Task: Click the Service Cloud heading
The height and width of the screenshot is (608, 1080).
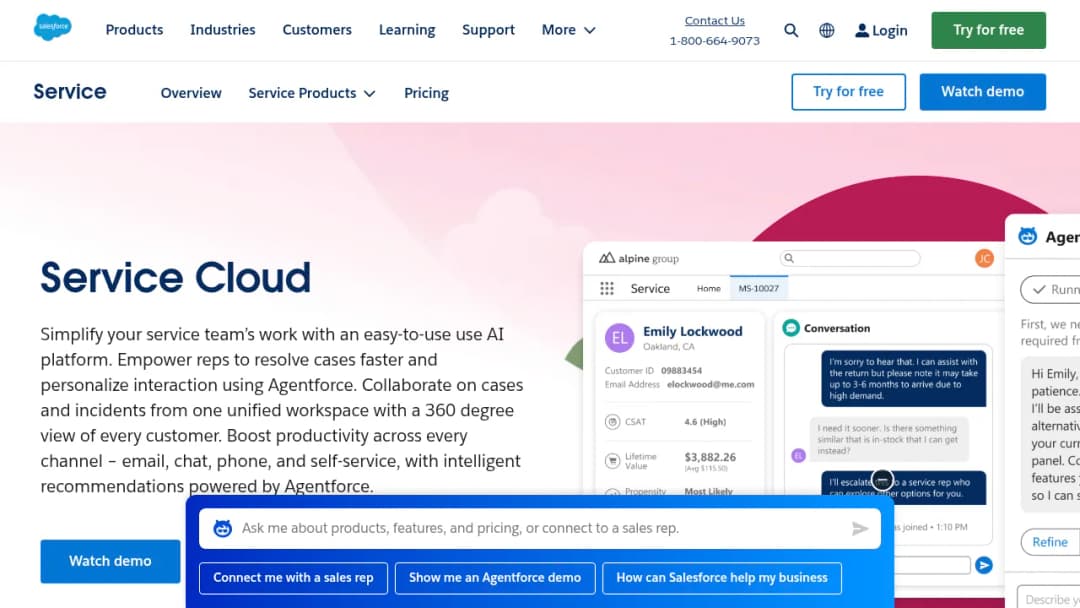Action: (175, 277)
